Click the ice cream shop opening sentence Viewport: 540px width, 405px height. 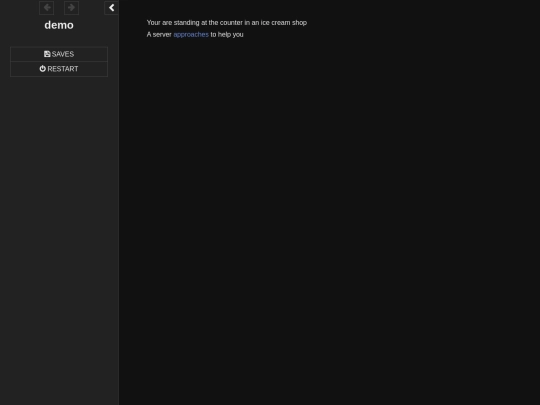[227, 23]
